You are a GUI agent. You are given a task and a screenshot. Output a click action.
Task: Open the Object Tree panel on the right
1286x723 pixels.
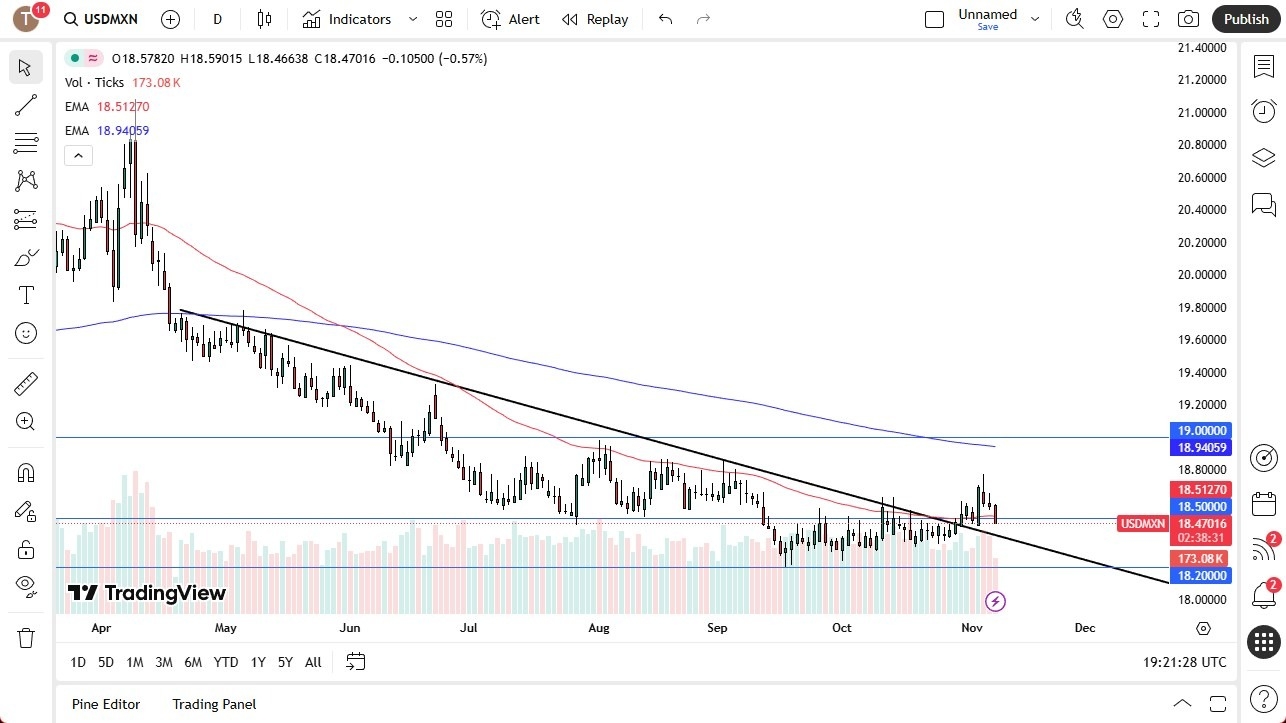click(1263, 157)
